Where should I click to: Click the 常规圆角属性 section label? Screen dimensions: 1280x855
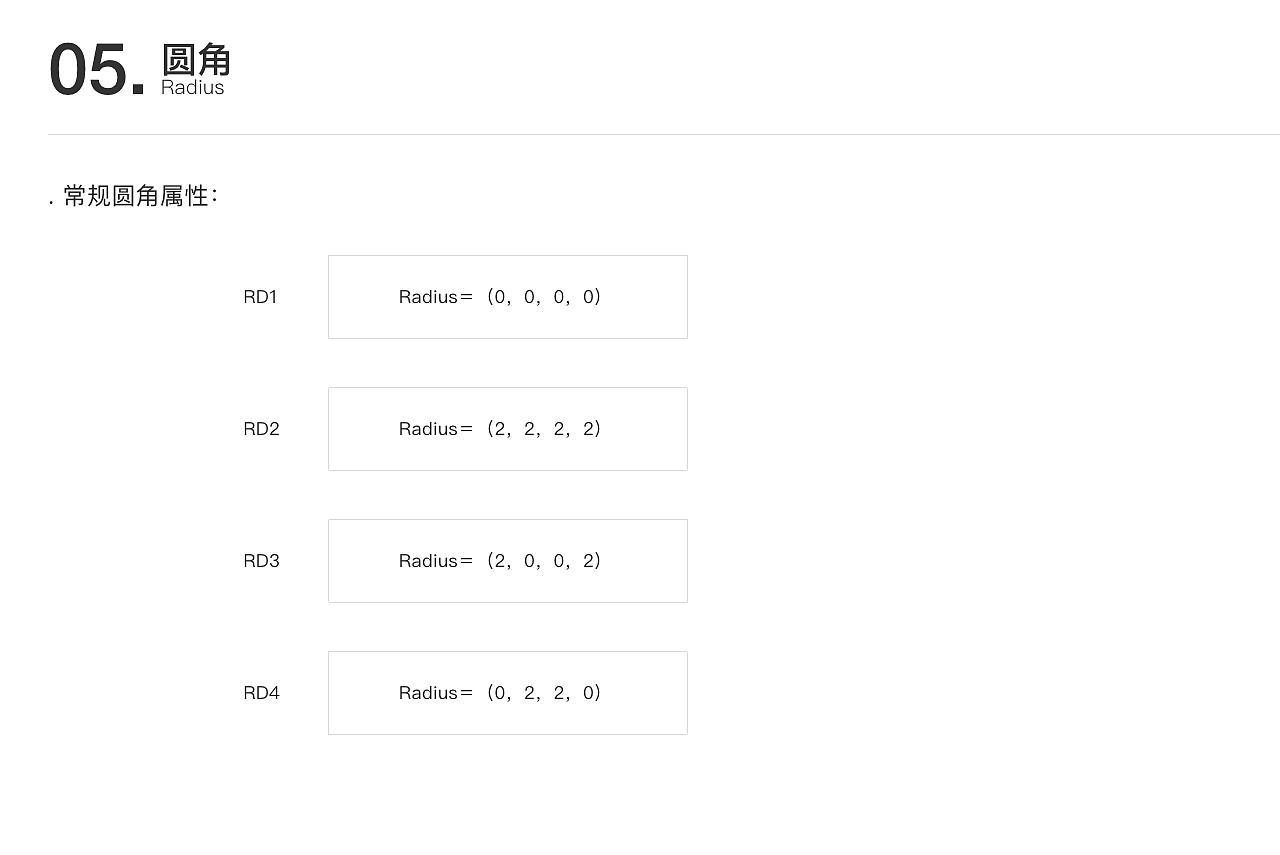[x=138, y=196]
